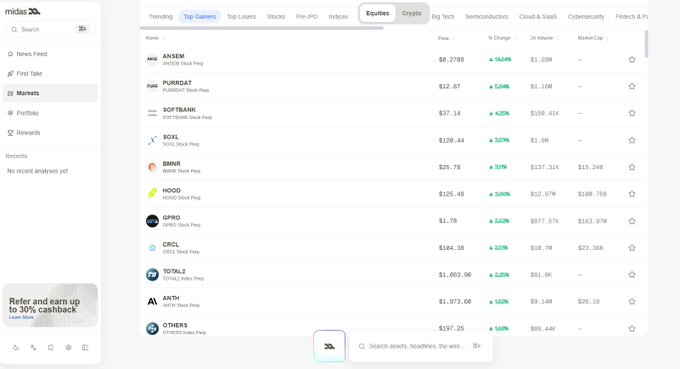Filter by Semiconductors category
The image size is (680, 369).
point(487,16)
